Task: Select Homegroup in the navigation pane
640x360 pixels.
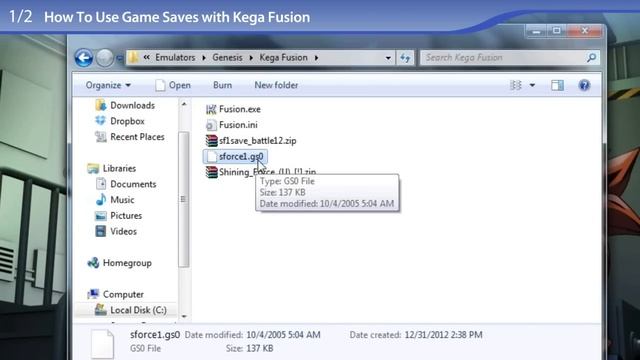Action: point(127,263)
